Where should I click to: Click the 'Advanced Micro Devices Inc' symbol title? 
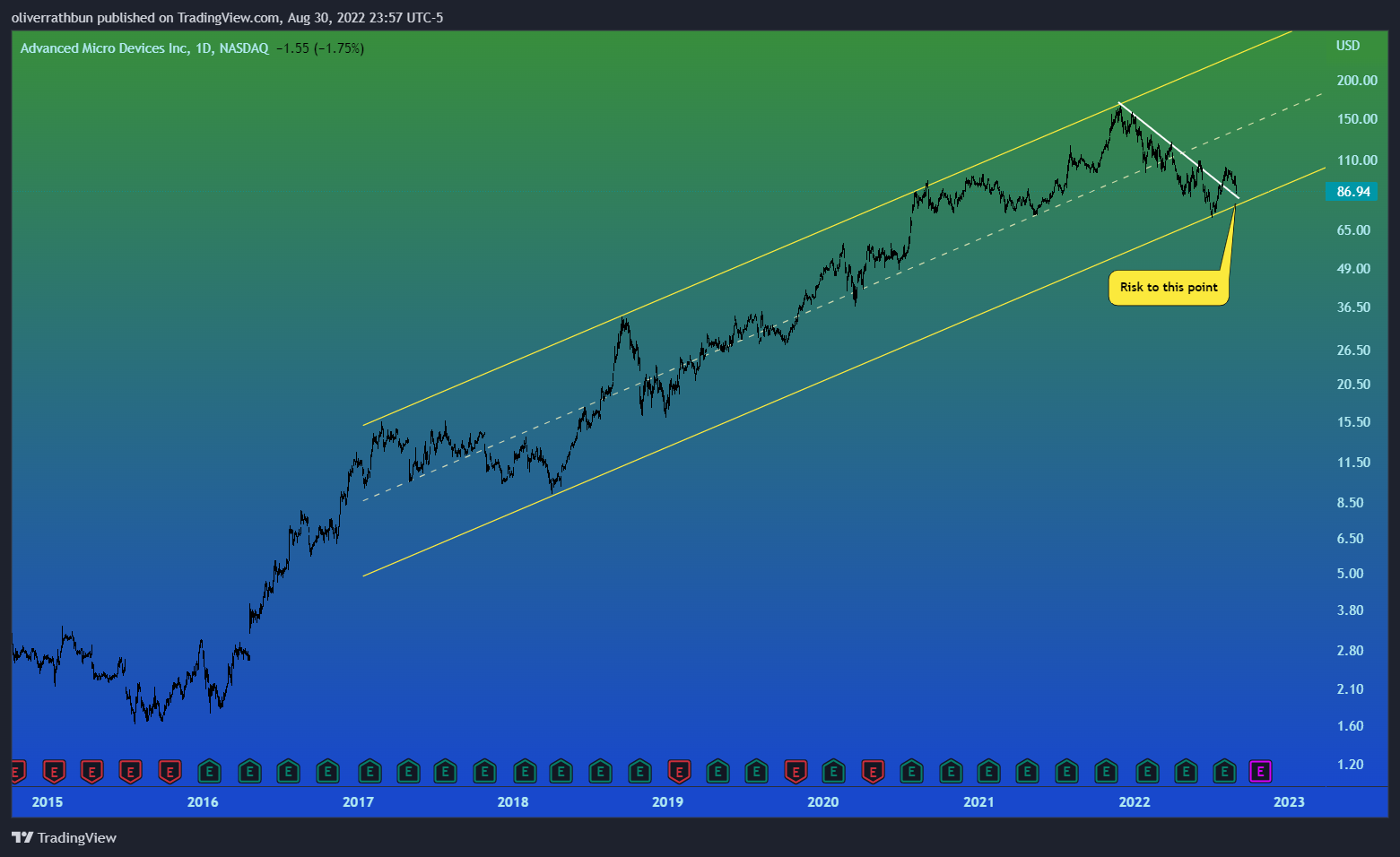click(105, 48)
